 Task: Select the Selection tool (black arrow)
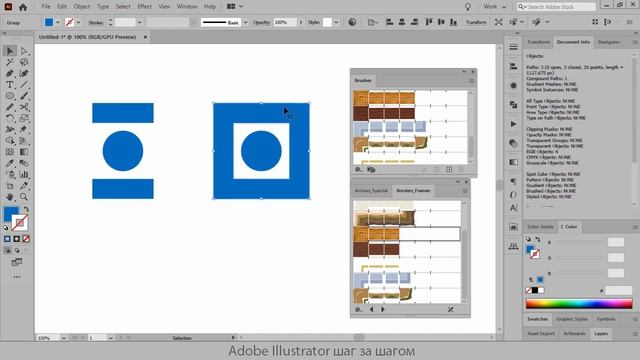(x=10, y=51)
